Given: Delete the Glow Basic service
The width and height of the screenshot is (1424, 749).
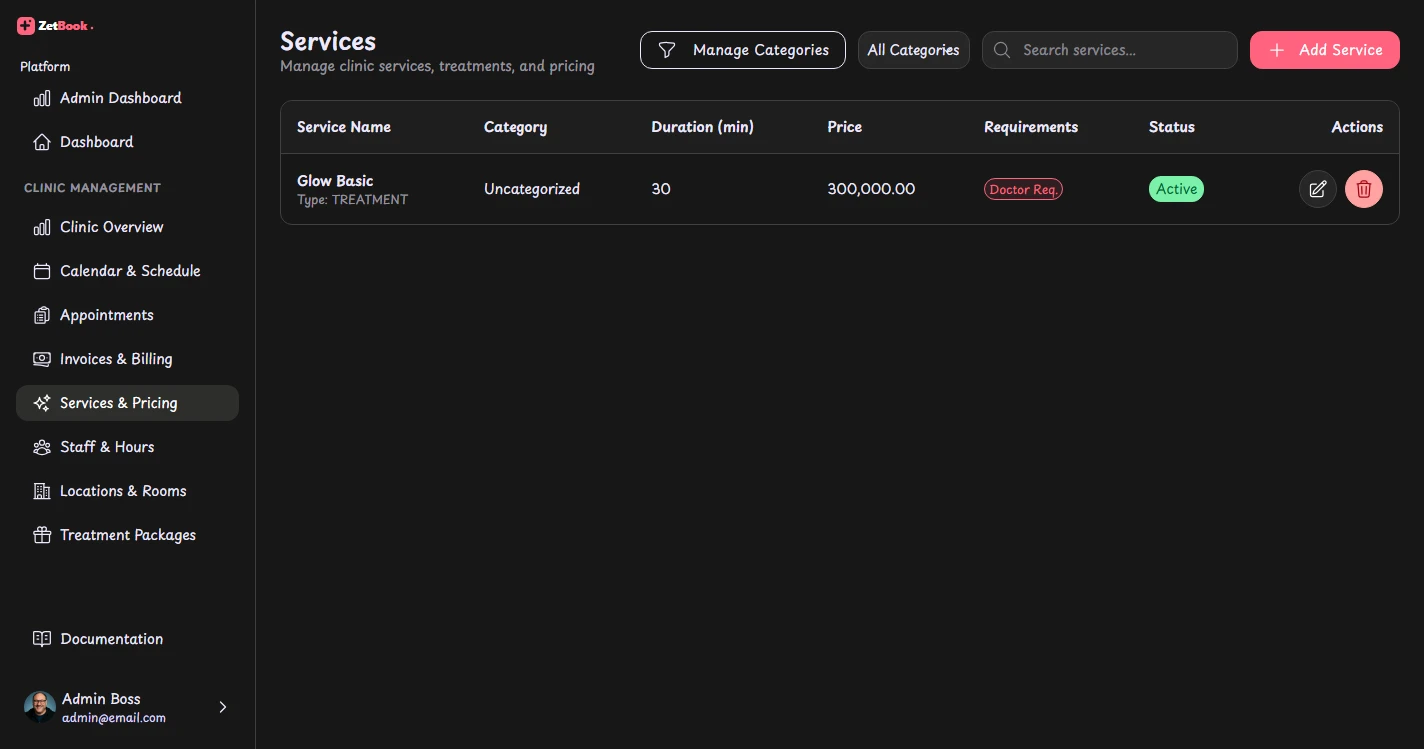Looking at the screenshot, I should click(x=1364, y=189).
